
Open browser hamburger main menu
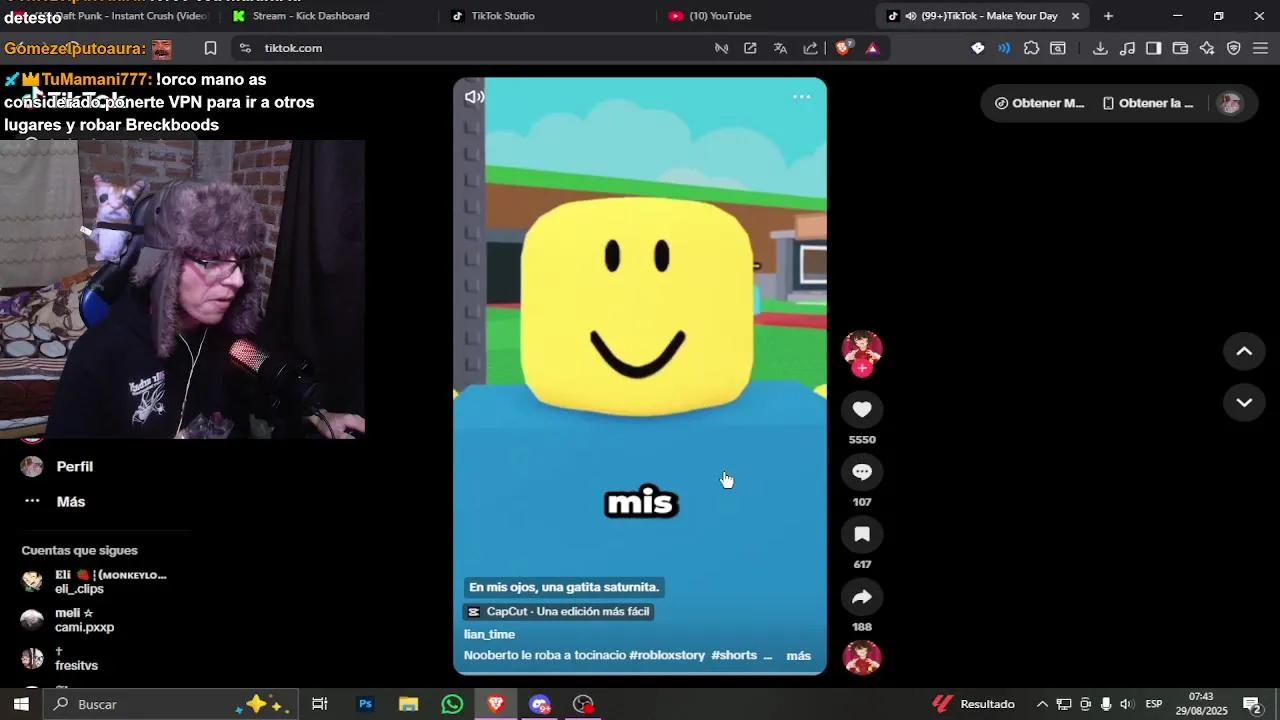click(1260, 48)
